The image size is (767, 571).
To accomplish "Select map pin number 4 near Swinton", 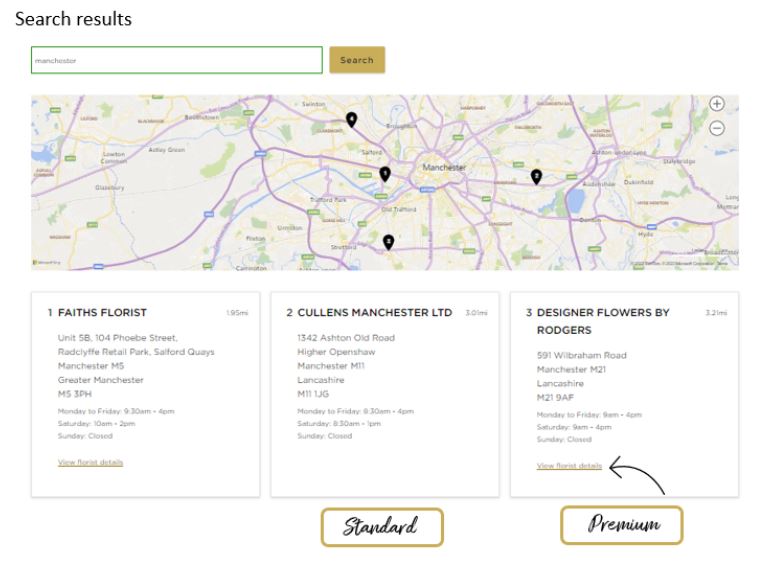I will pos(351,119).
